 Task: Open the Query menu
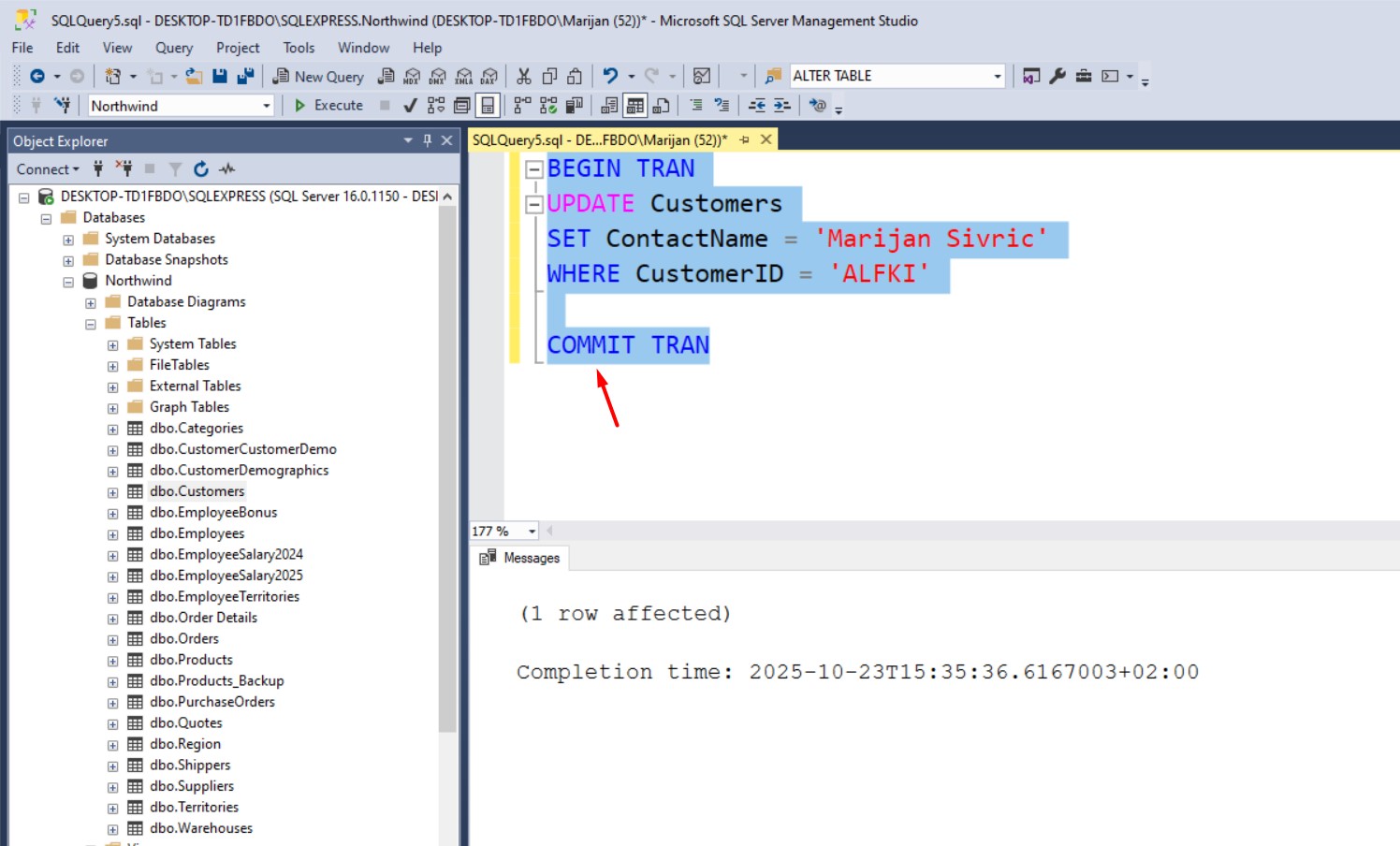pos(173,48)
